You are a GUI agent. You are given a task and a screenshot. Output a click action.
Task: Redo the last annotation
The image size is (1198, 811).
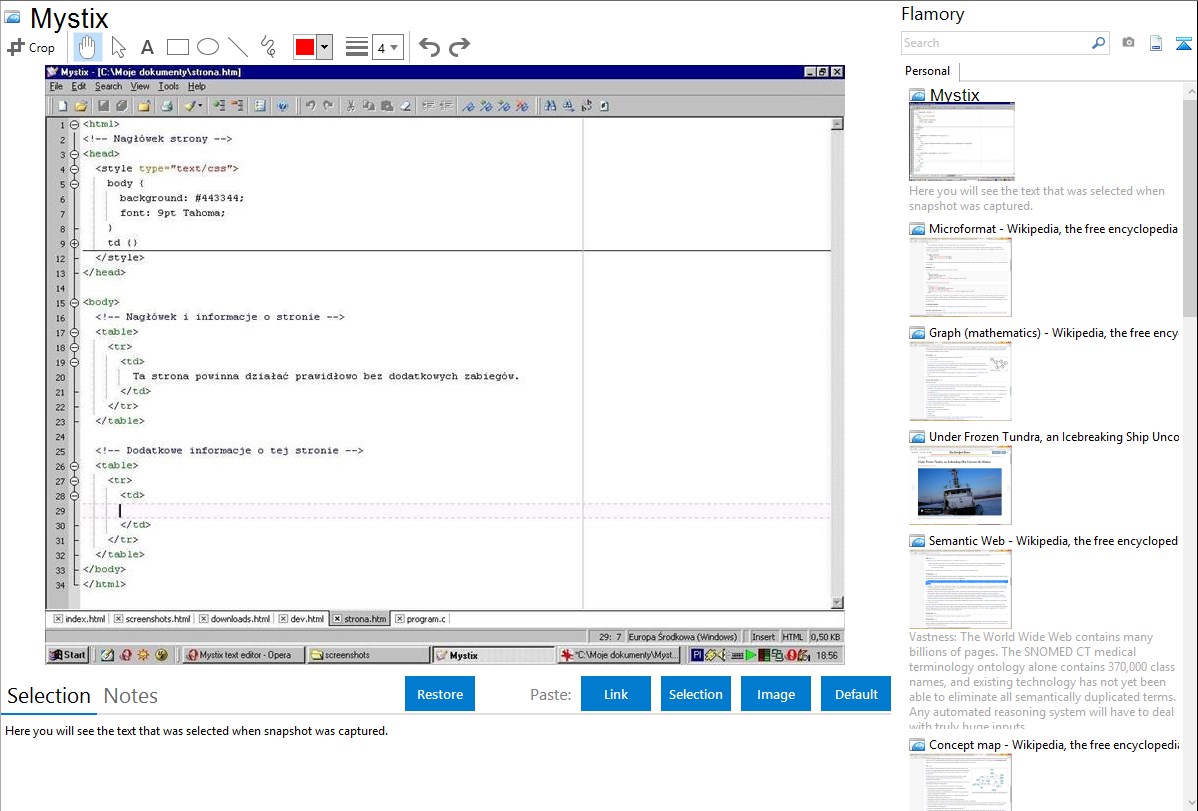tap(459, 47)
